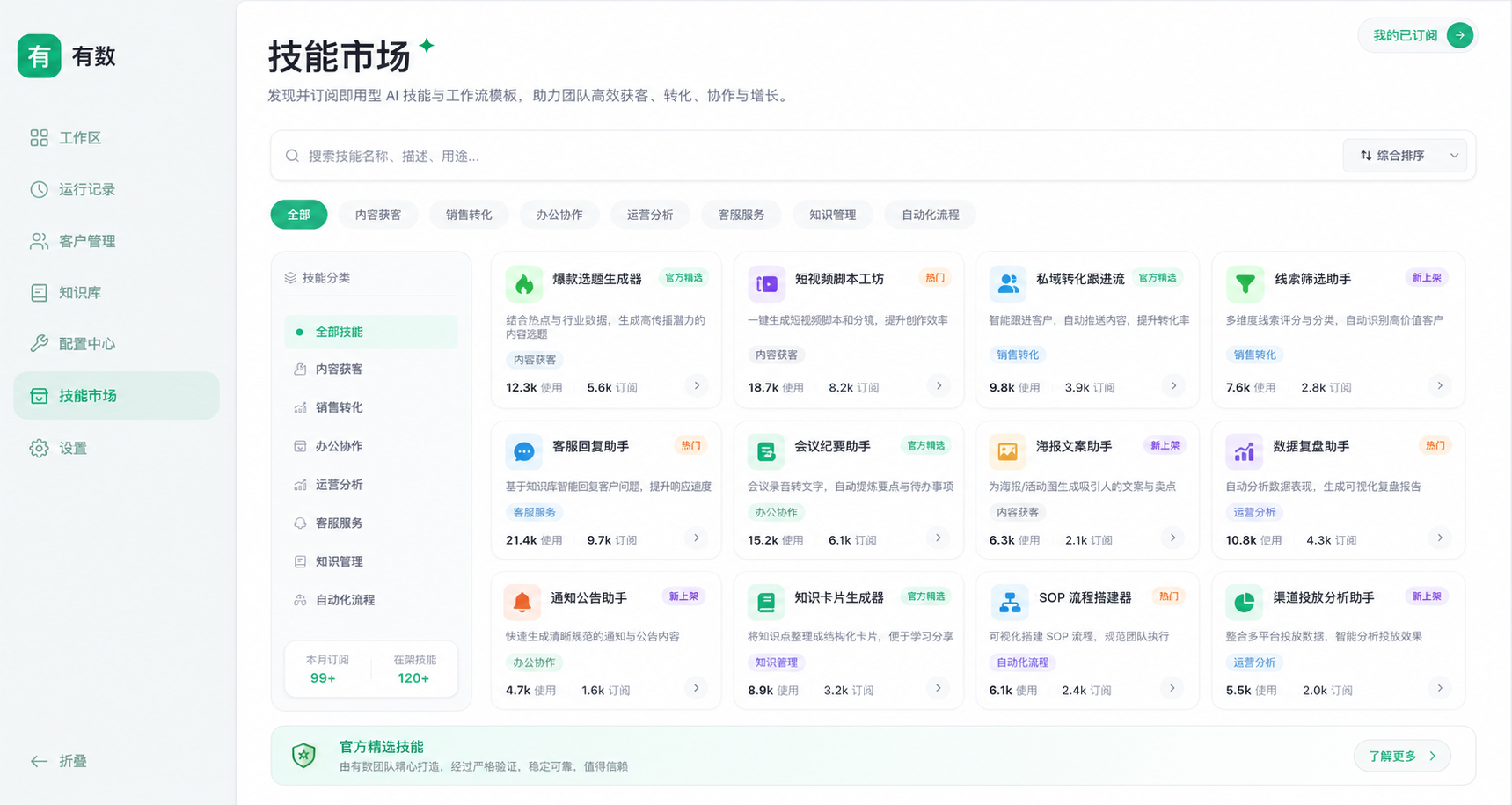Open the 综合排序 sort dropdown
Screen dimensions: 1512x805
1404,156
